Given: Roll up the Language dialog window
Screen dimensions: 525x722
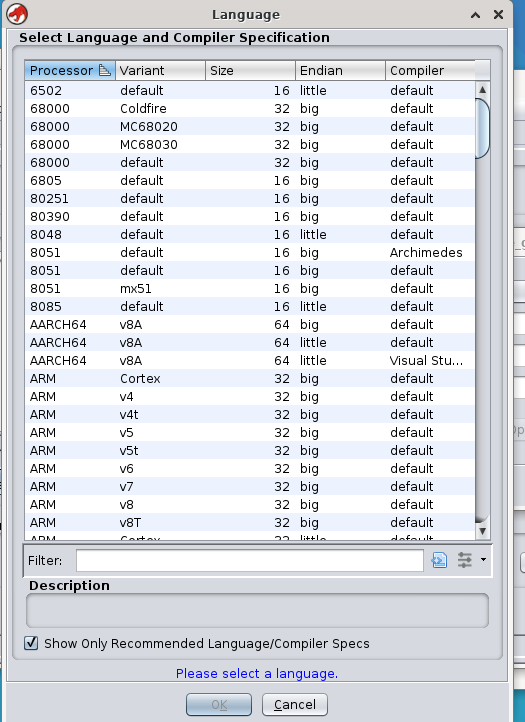Looking at the screenshot, I should pyautogui.click(x=475, y=15).
